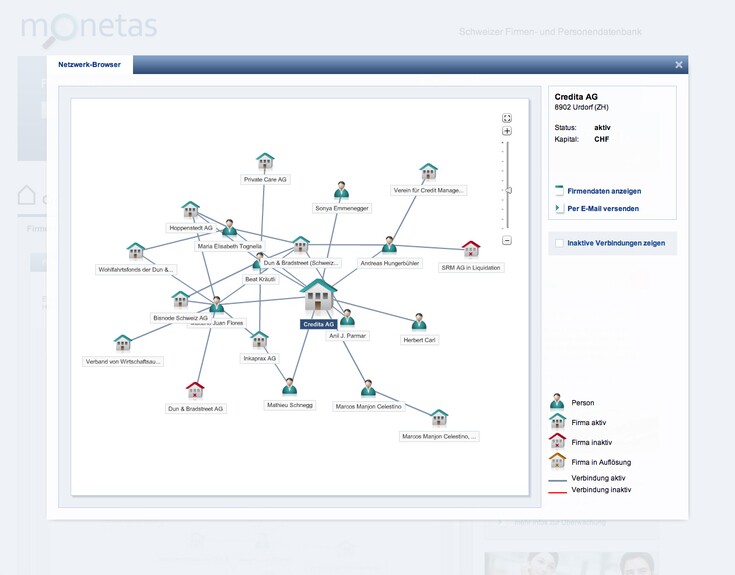Click the zoom slider handle
The width and height of the screenshot is (735, 575).
coord(508,190)
